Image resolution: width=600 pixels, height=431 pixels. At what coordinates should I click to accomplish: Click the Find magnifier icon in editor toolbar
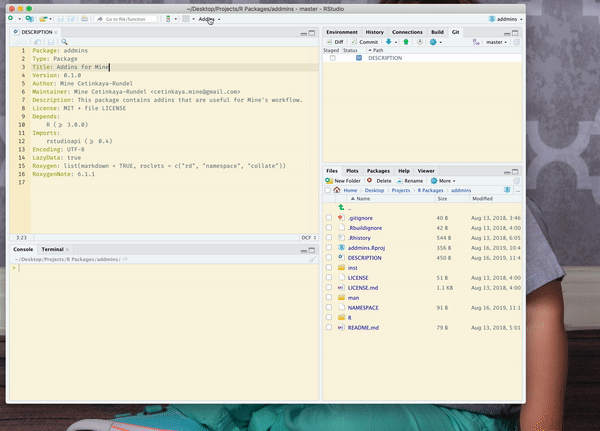pos(64,42)
